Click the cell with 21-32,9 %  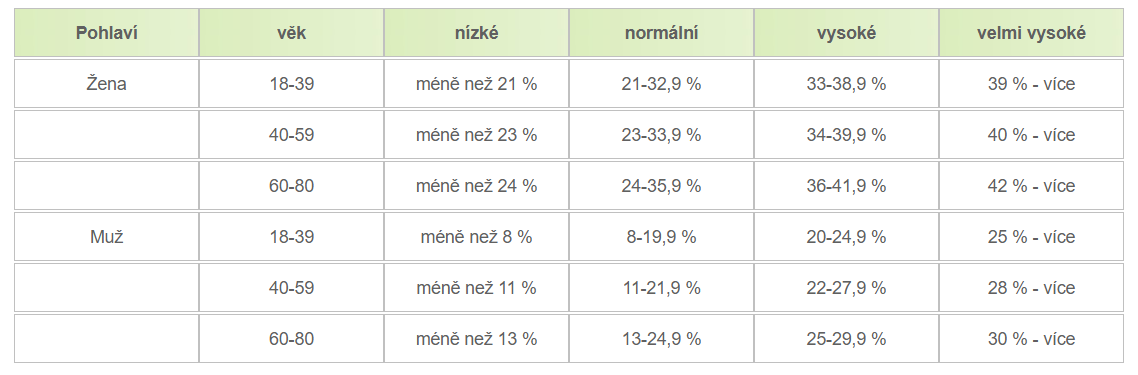click(661, 84)
